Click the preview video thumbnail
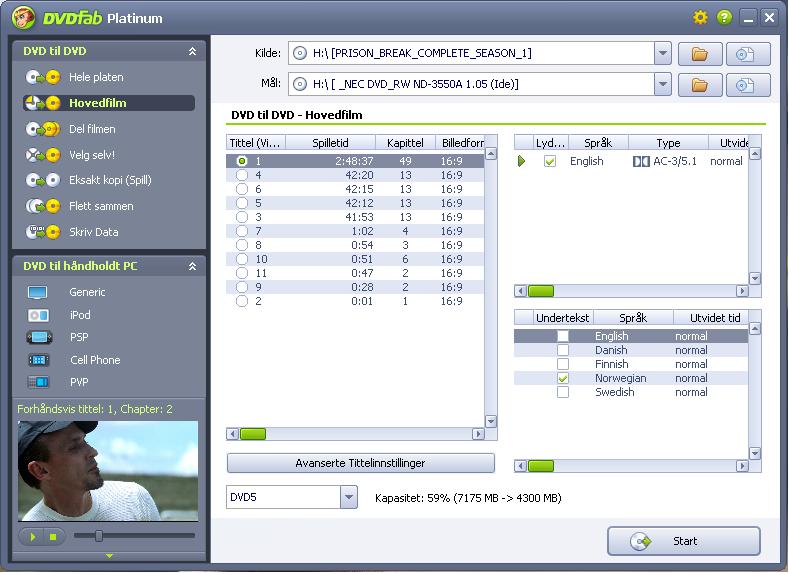This screenshot has width=789, height=574. (x=108, y=471)
